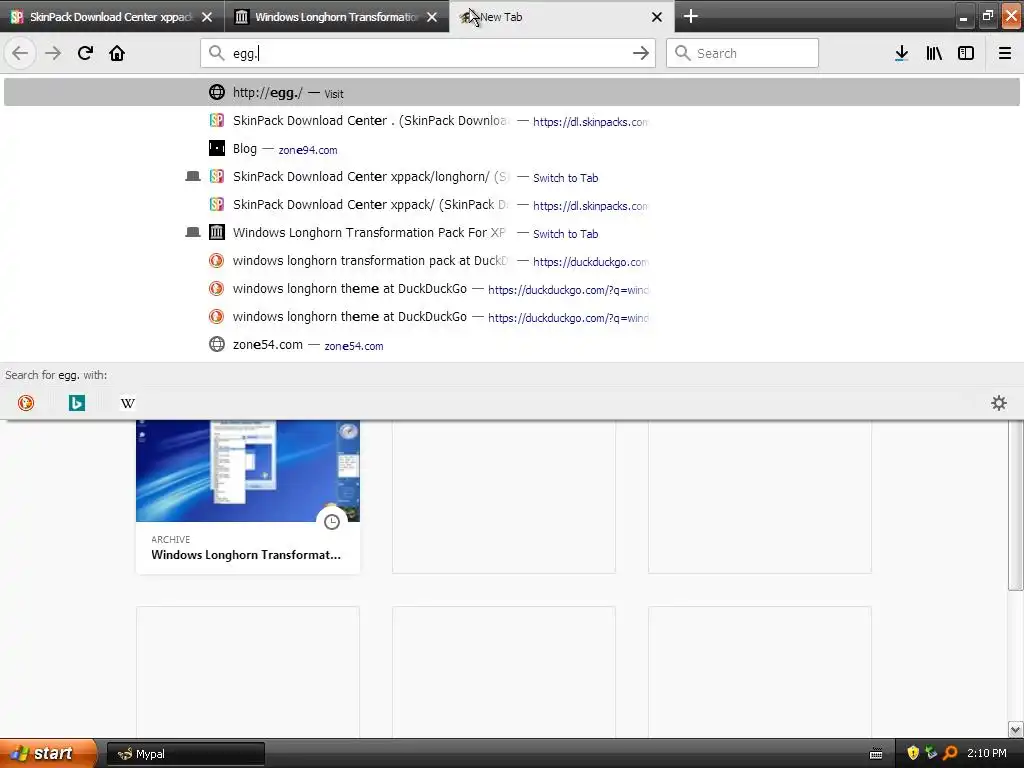Viewport: 1024px width, 768px height.
Task: Open 'Windows Longhorn Transformat...' tile title
Action: tap(246, 554)
